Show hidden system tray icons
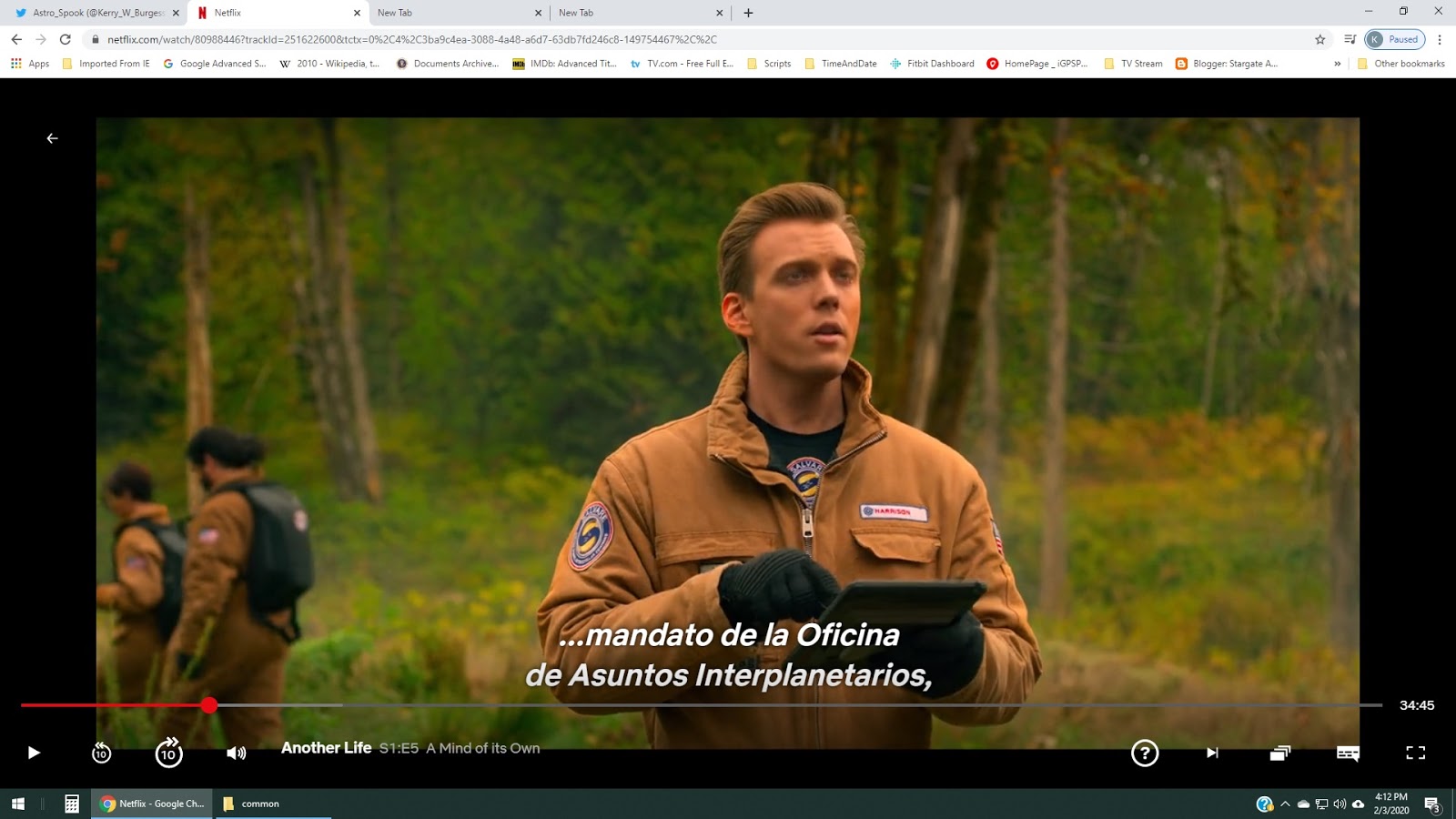 coord(1285,804)
